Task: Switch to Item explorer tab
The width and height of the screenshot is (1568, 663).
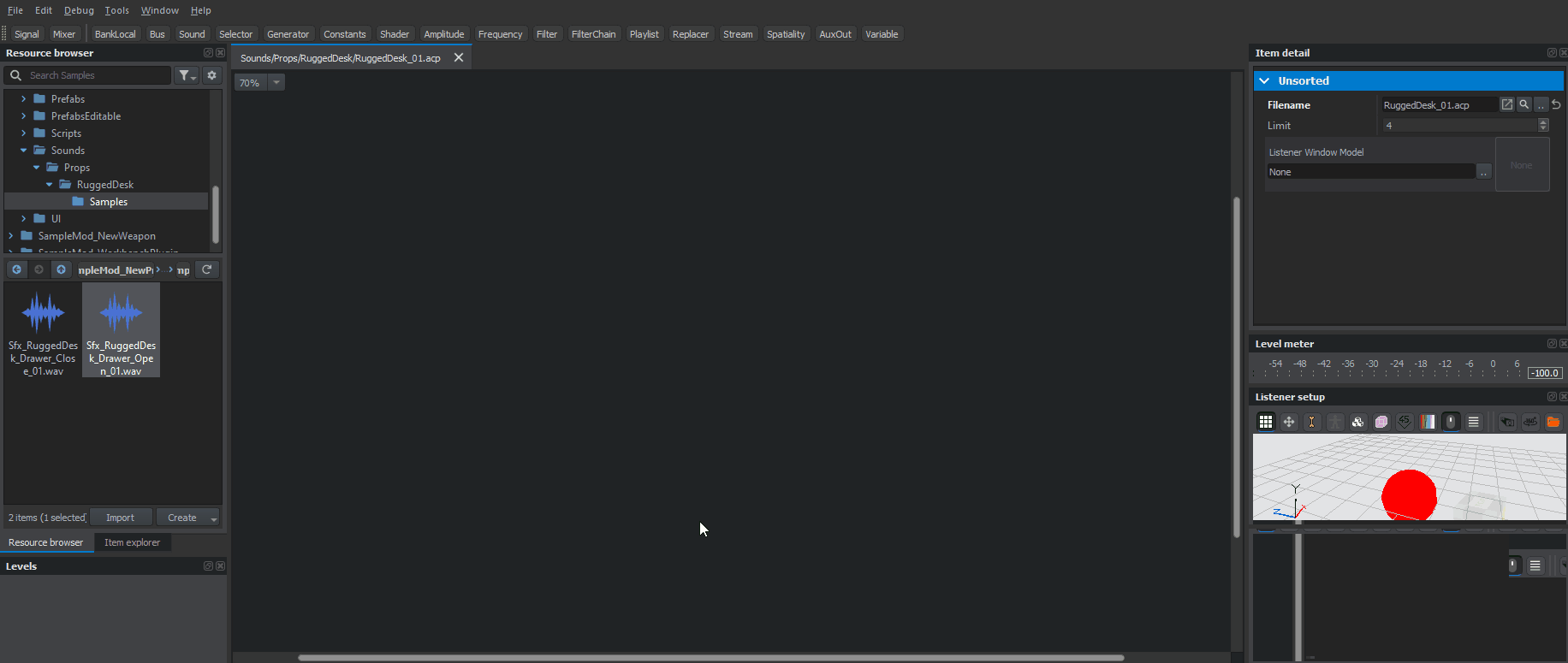Action: (x=132, y=542)
